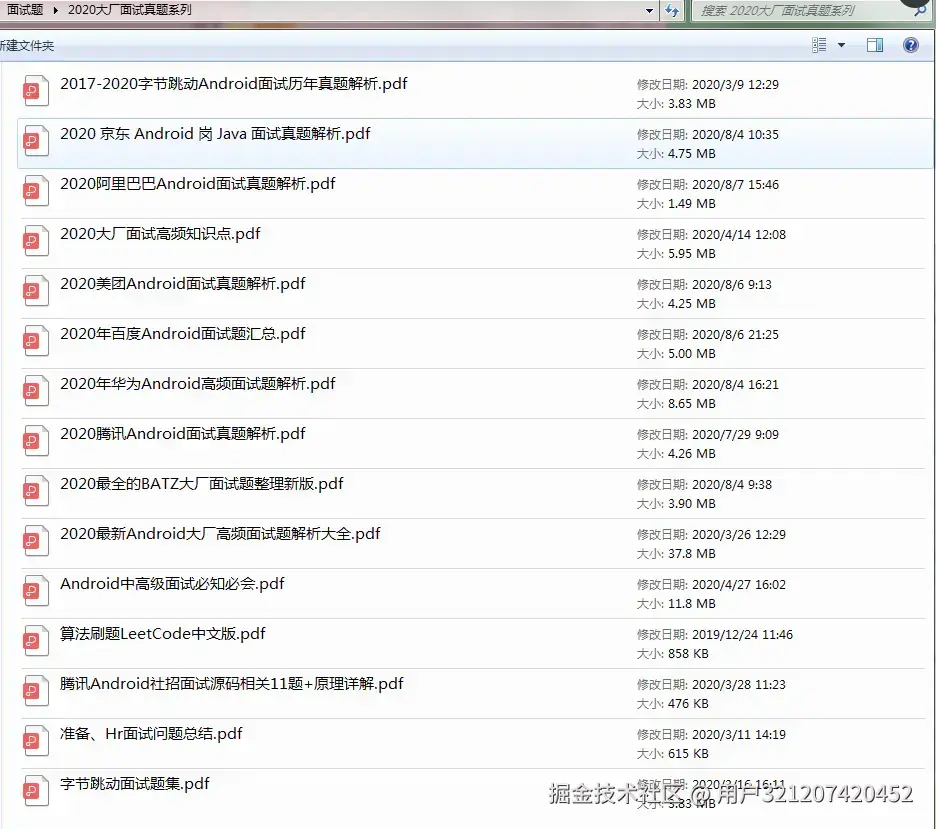Screen dimensions: 936x829
Task: Select file name 算法刷题LeetCode中文版.pdf
Action: coord(162,635)
